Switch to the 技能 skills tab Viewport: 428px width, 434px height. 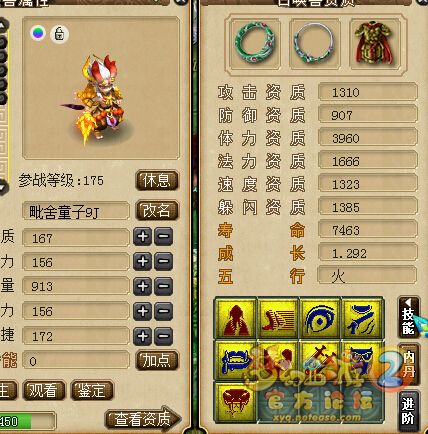(x=408, y=317)
